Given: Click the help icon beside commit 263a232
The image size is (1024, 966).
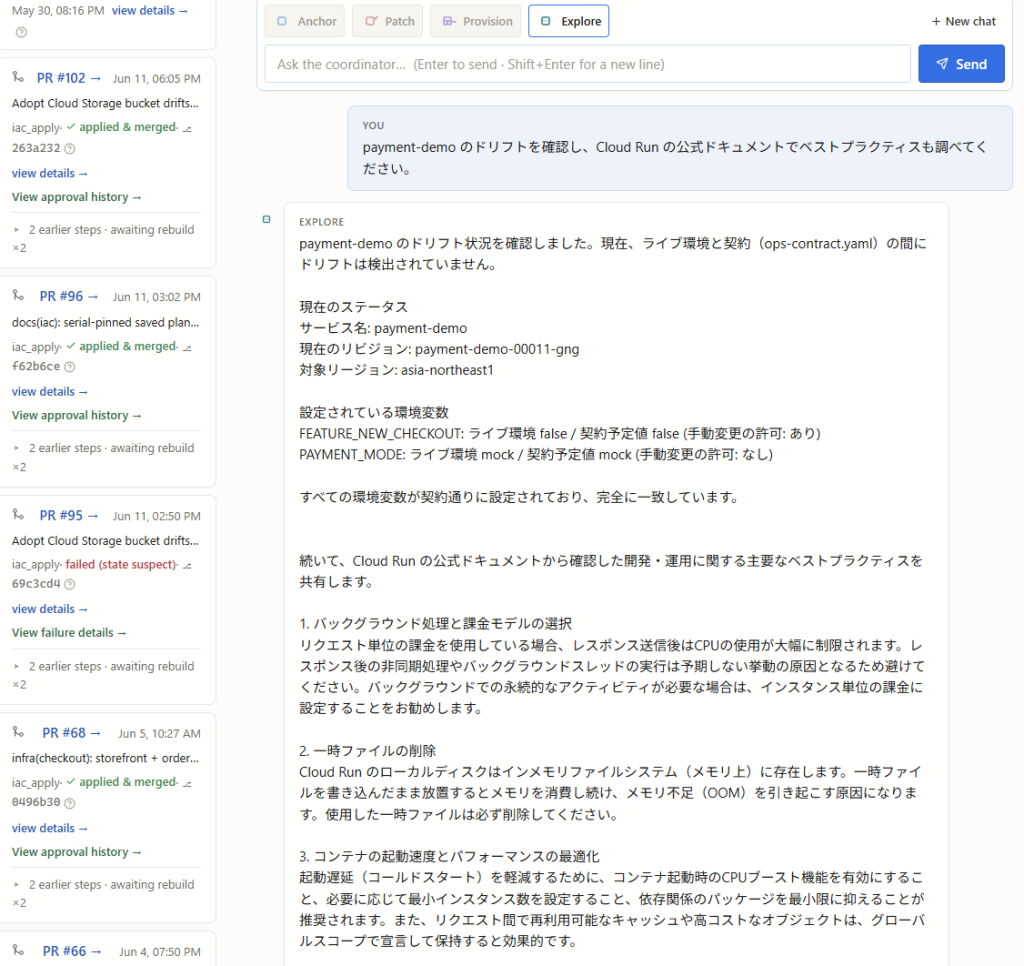Looking at the screenshot, I should [x=70, y=148].
